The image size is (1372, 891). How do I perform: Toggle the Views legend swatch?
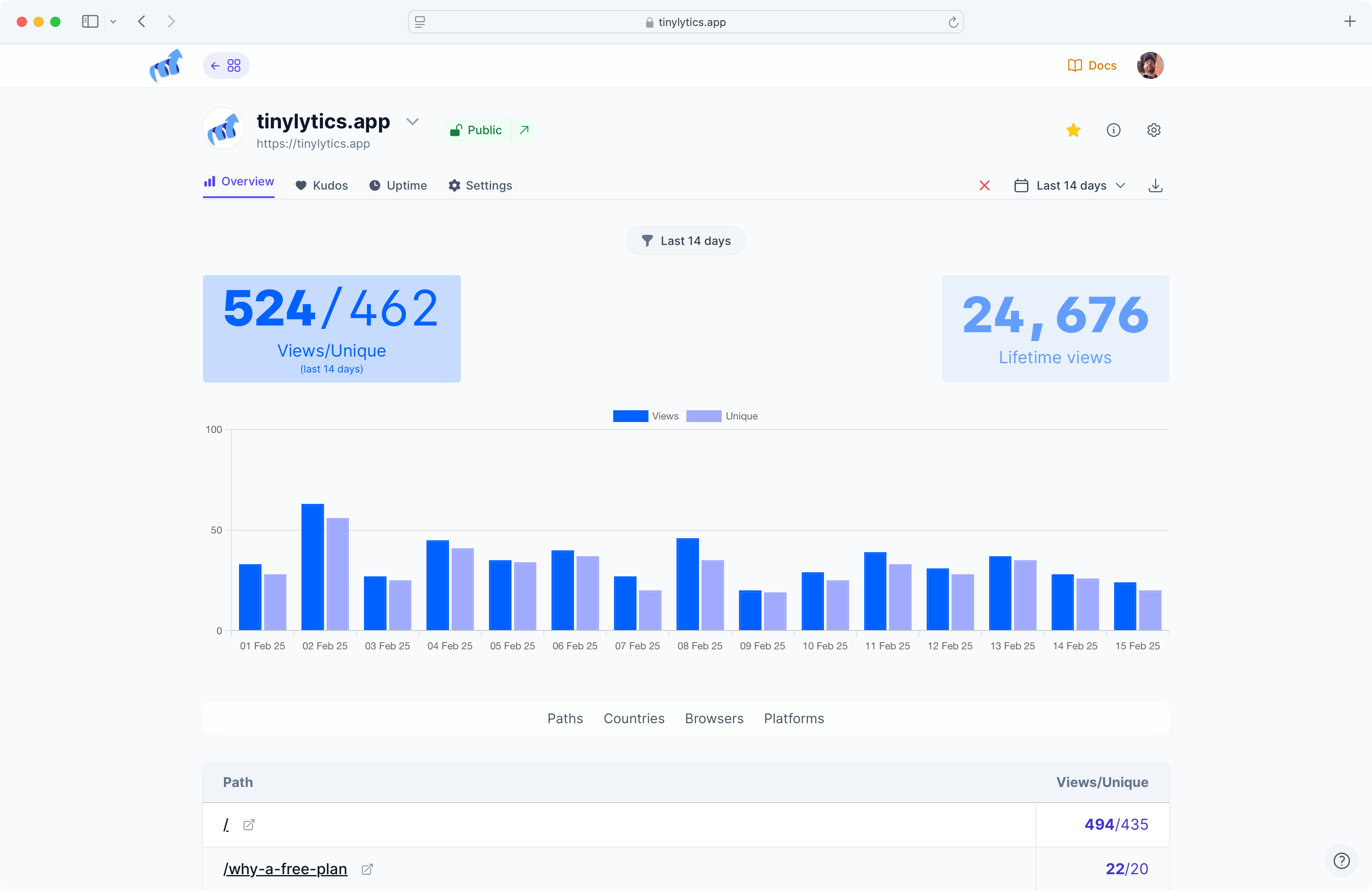click(x=630, y=417)
